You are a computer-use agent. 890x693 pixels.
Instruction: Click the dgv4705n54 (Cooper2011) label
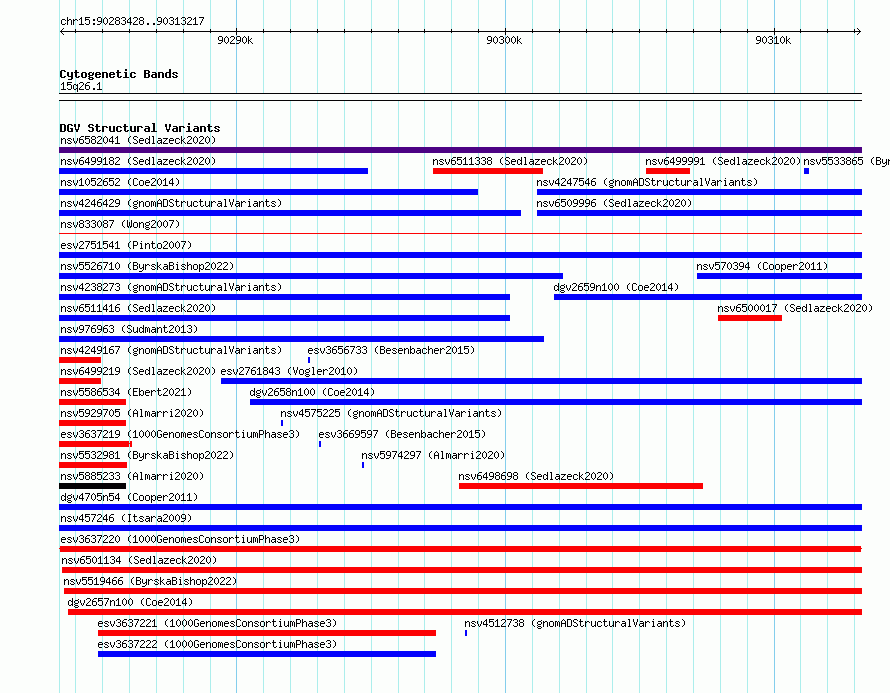pyautogui.click(x=129, y=497)
